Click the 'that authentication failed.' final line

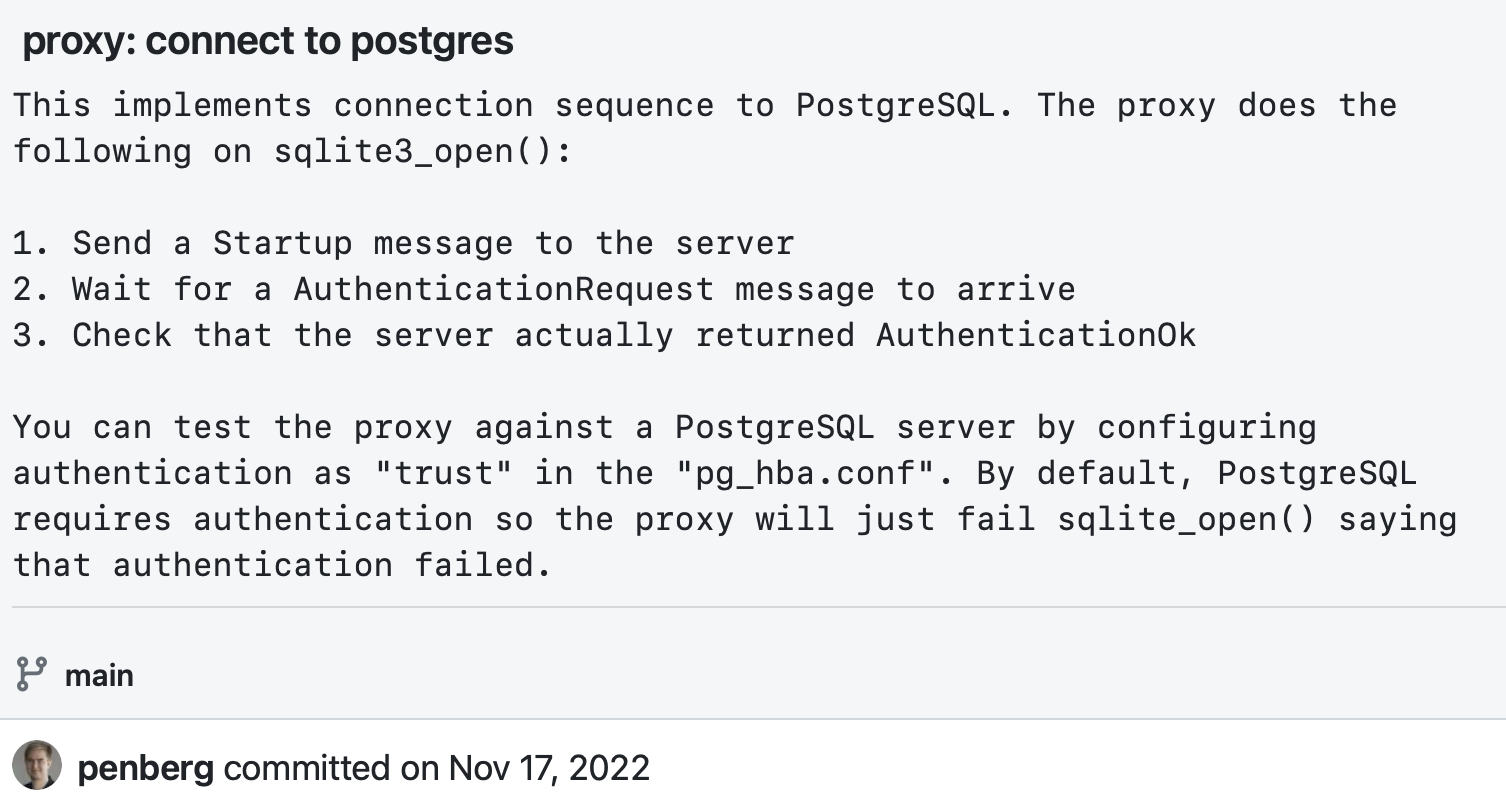(x=282, y=565)
